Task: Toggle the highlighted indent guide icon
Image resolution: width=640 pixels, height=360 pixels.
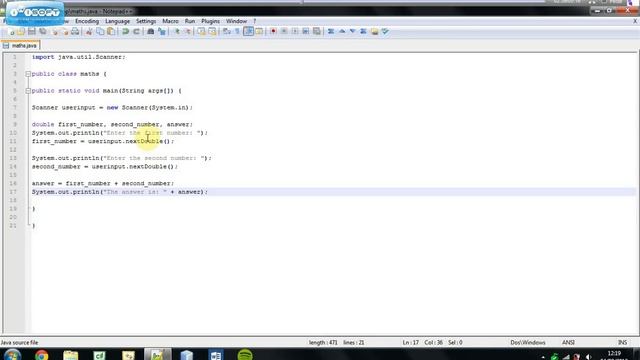Action: pos(248,31)
